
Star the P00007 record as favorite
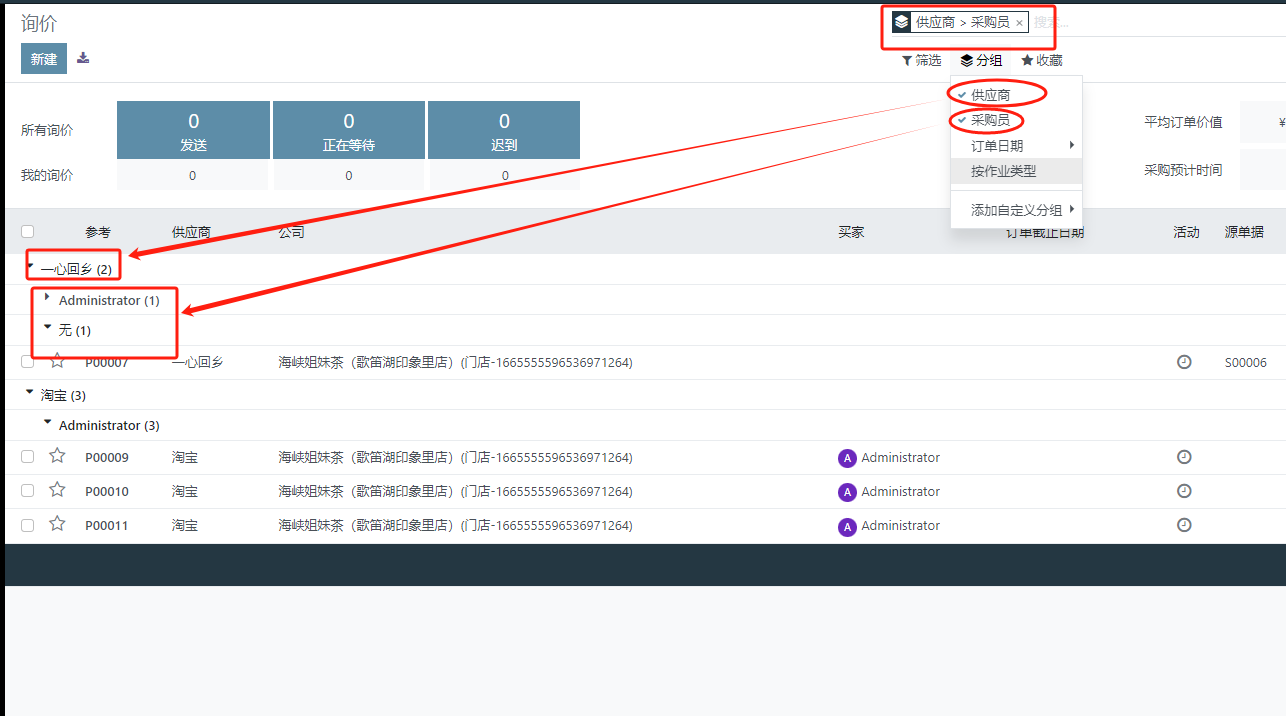pyautogui.click(x=57, y=361)
